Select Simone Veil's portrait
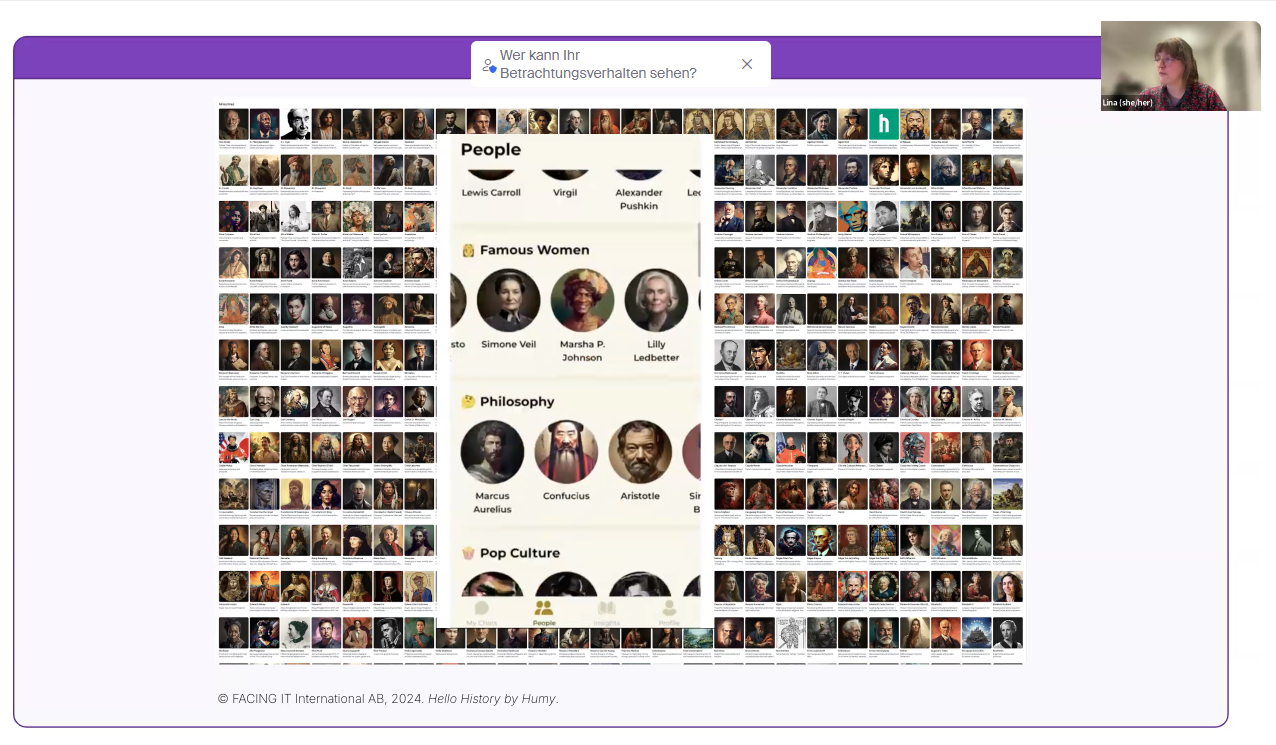Screen dimensions: 1276x745 tap(508, 300)
